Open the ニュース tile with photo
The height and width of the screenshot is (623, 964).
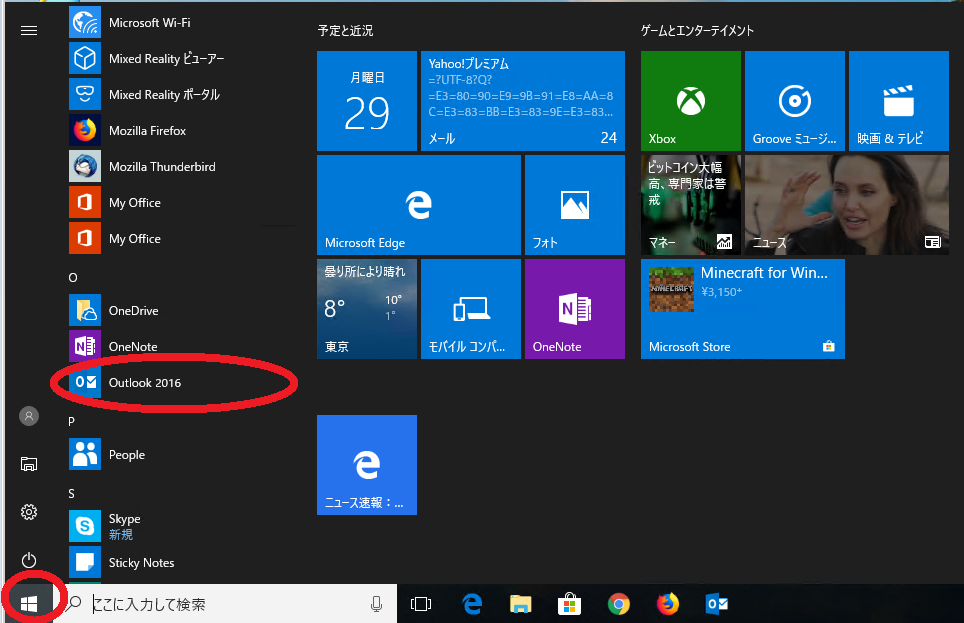point(847,205)
